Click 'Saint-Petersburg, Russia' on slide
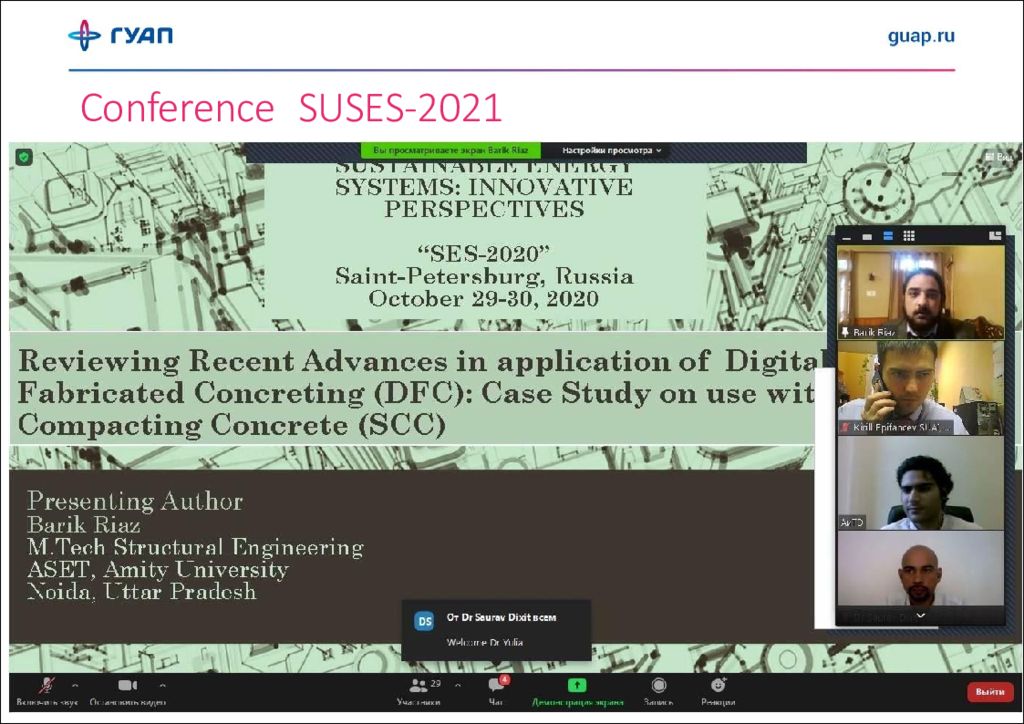This screenshot has height=724, width=1024. (x=485, y=276)
